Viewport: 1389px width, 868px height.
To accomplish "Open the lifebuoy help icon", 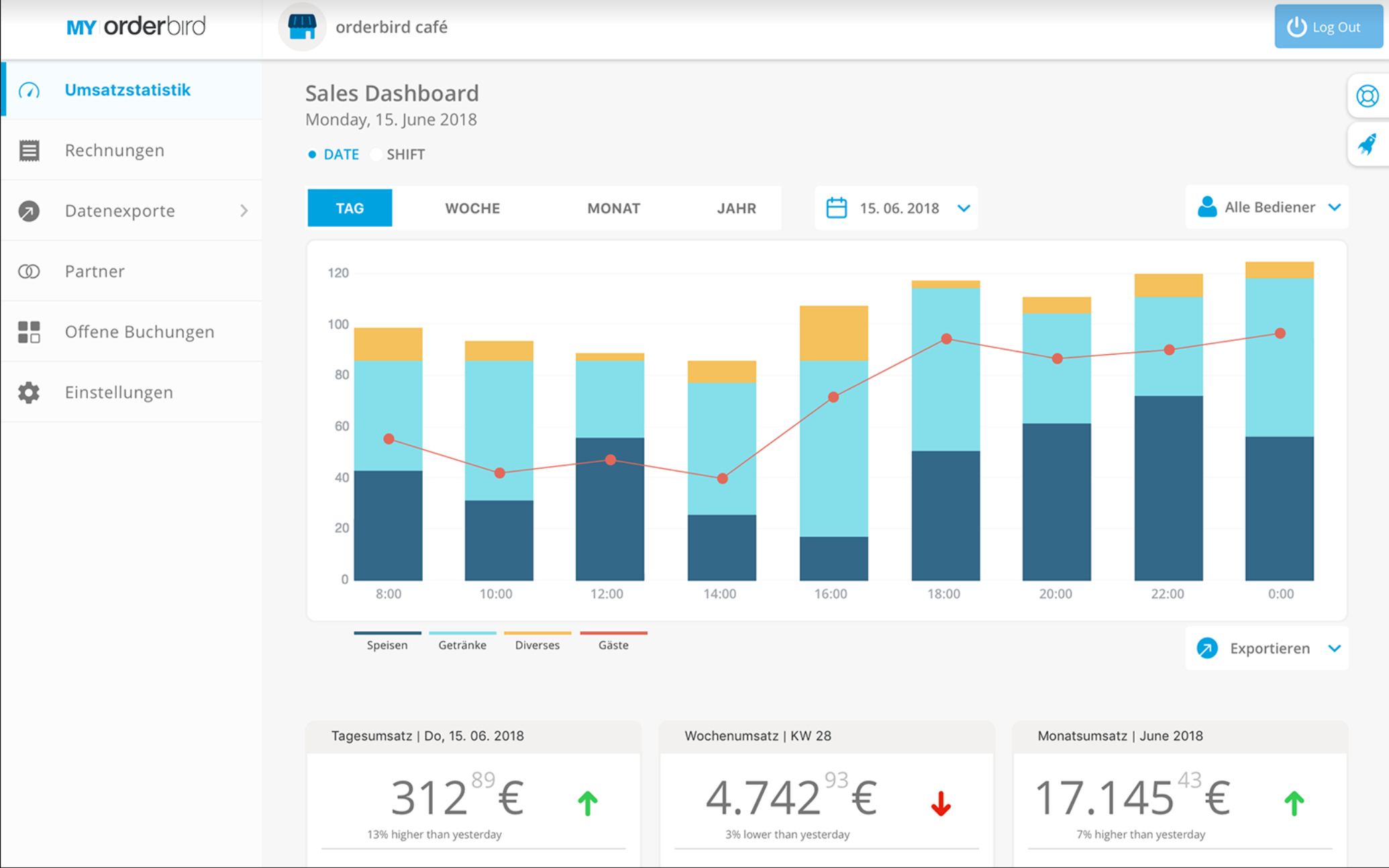I will click(1367, 96).
